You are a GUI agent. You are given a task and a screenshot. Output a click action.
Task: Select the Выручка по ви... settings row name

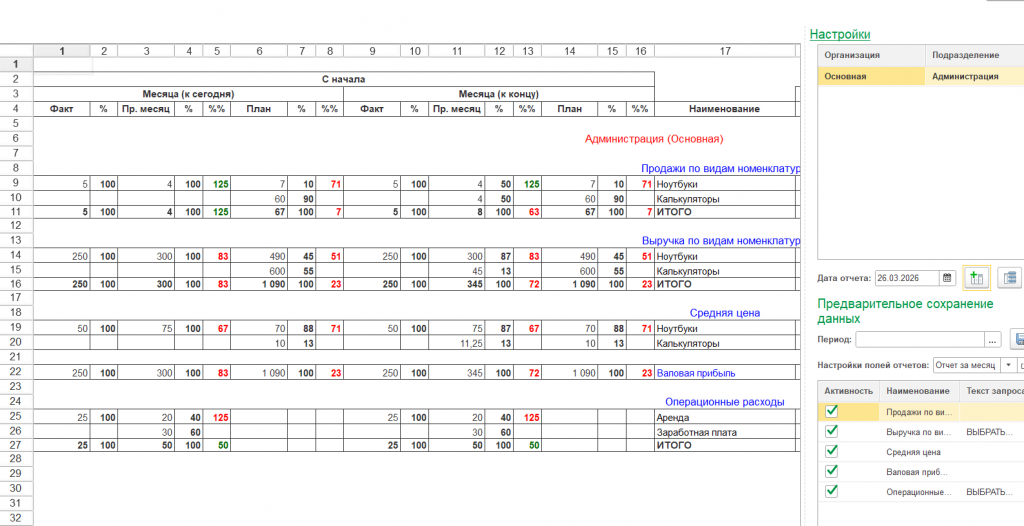coord(918,432)
